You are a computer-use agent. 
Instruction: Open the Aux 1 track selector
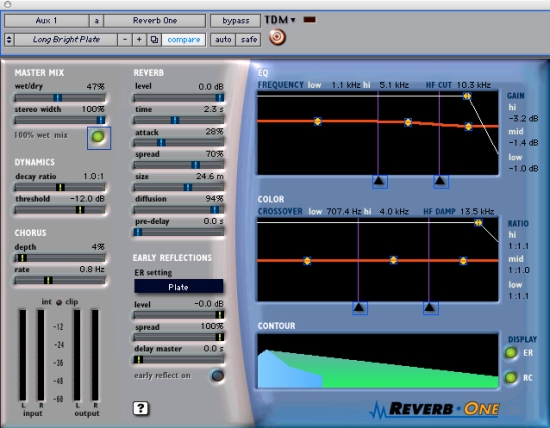coord(46,21)
